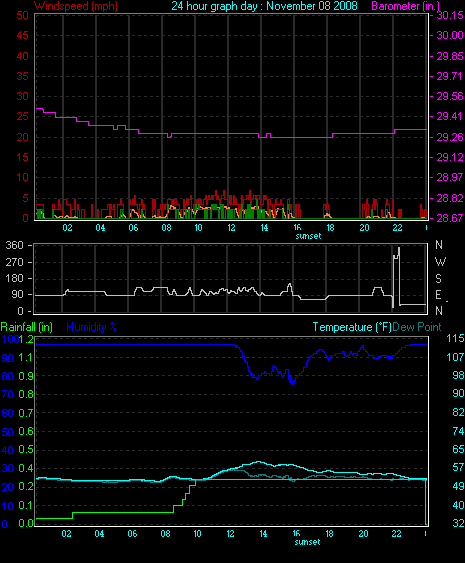This screenshot has height=563, width=465.
Task: Click the Windspeed (mph) legend label
Action: [76, 6]
